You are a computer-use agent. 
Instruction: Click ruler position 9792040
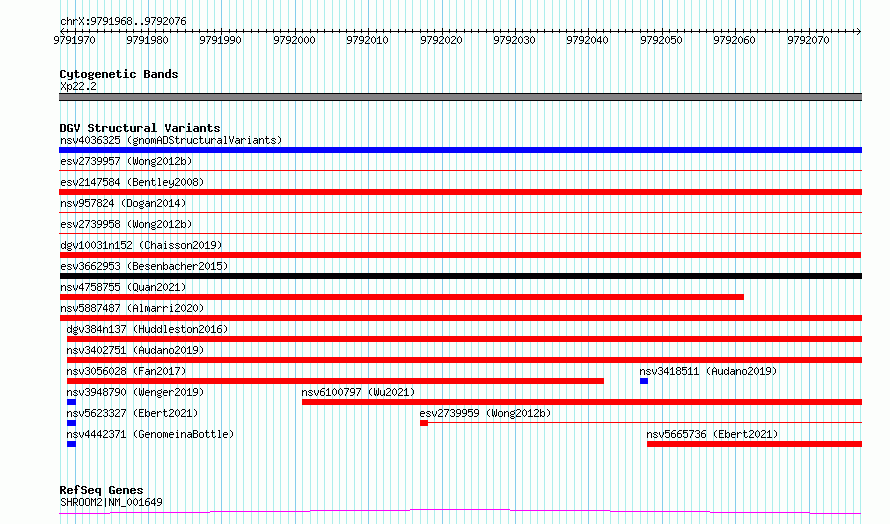coord(587,40)
